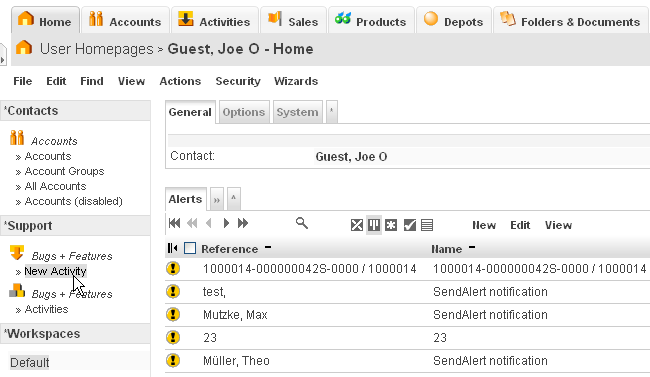650x377 pixels.
Task: Open Account Groups sidebar link
Action: (64, 171)
